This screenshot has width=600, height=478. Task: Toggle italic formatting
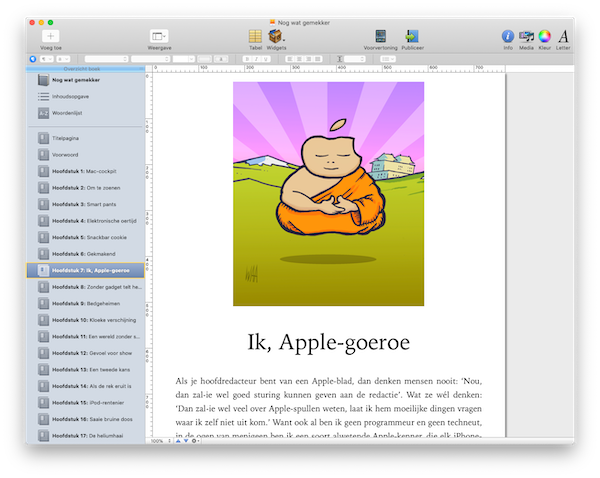coord(256,59)
